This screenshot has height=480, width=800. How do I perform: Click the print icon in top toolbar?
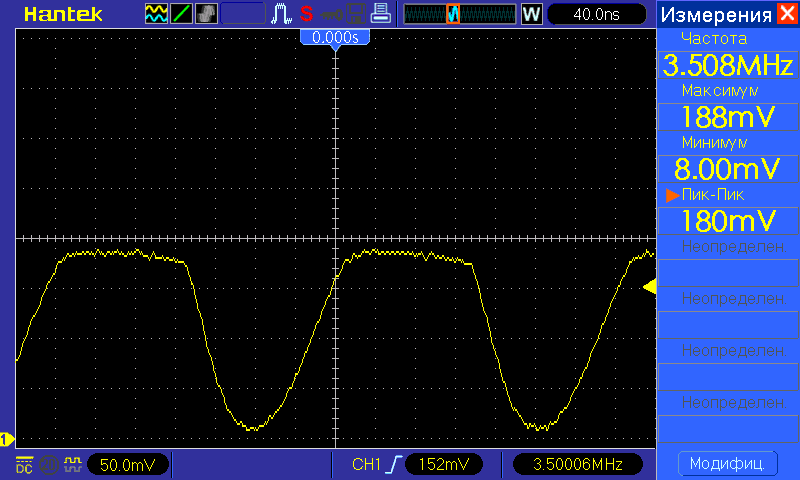[x=379, y=14]
